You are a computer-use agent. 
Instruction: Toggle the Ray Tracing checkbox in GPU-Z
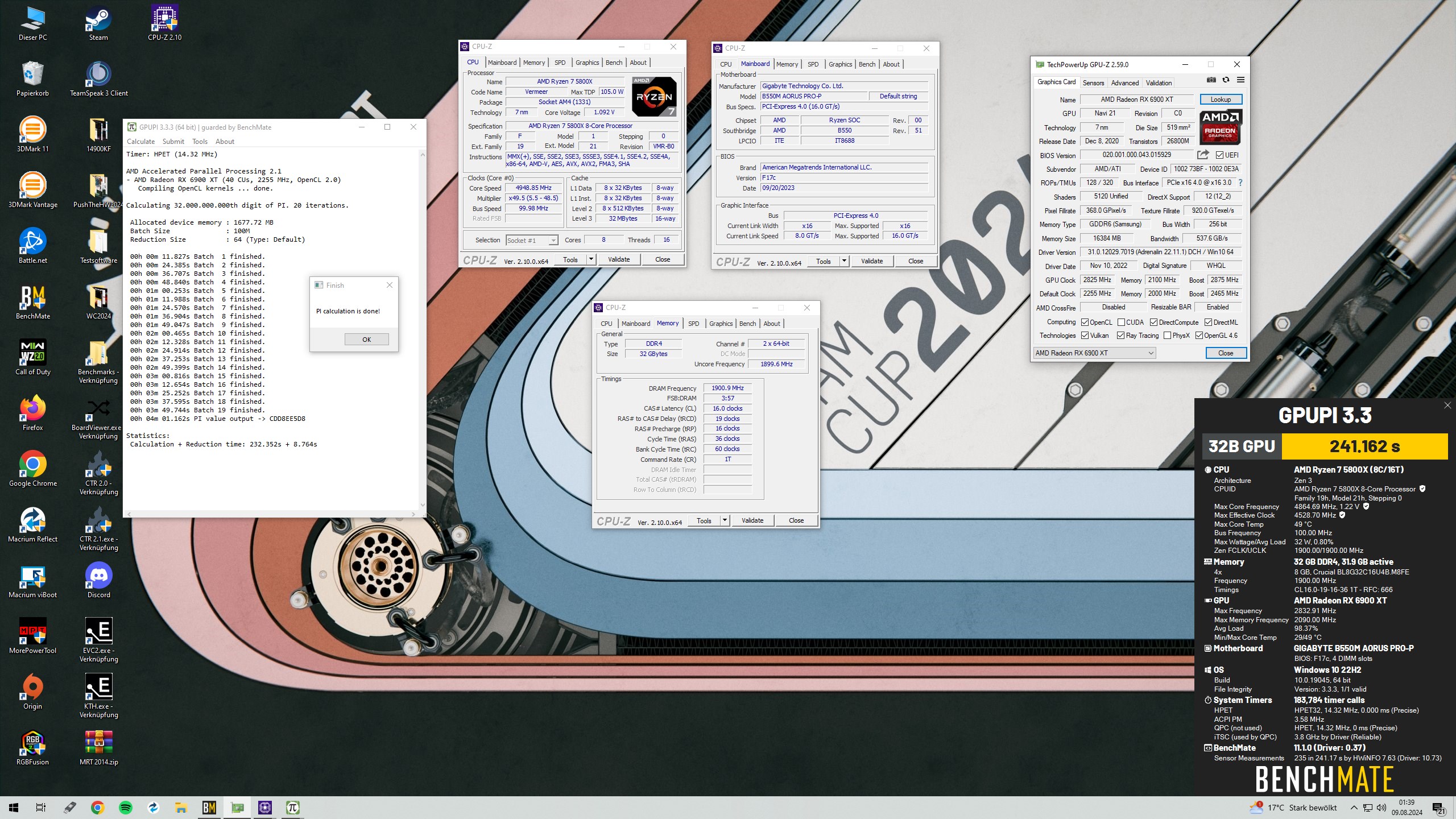[x=1120, y=336]
